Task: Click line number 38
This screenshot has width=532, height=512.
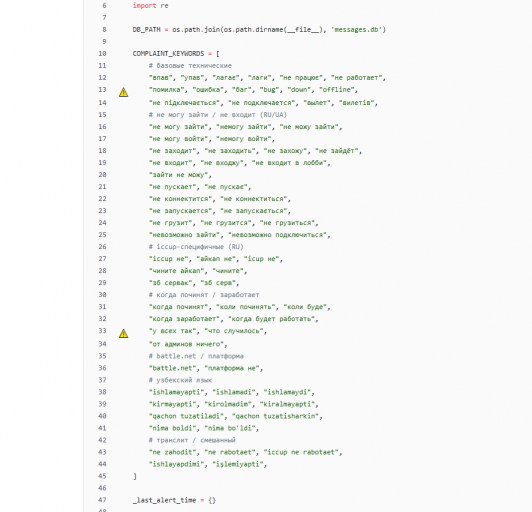Action: coord(102,392)
